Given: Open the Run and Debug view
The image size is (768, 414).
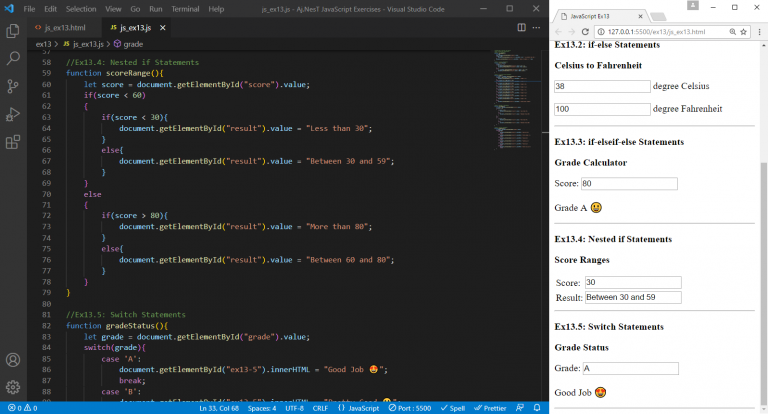Looking at the screenshot, I should [x=13, y=114].
